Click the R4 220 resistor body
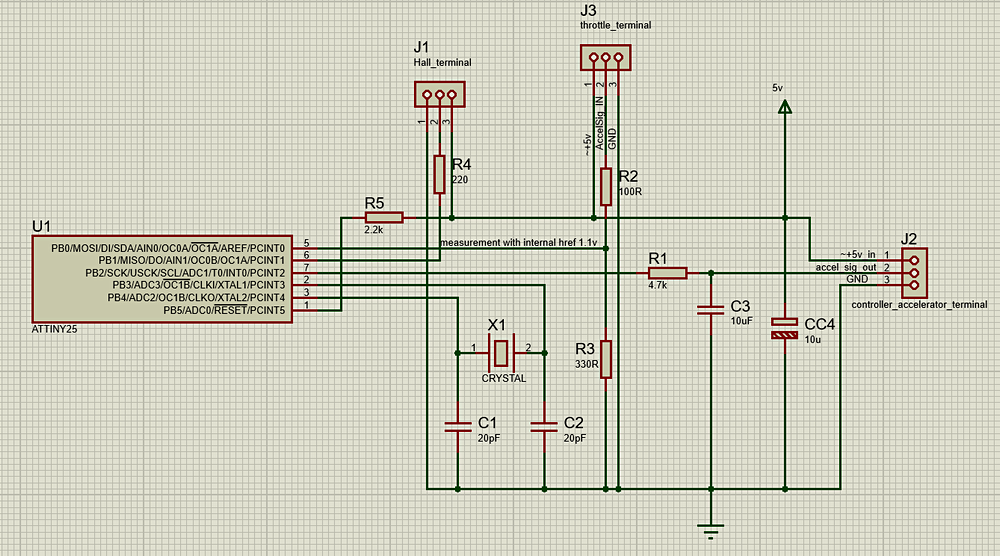The image size is (1000, 556). pyautogui.click(x=439, y=174)
